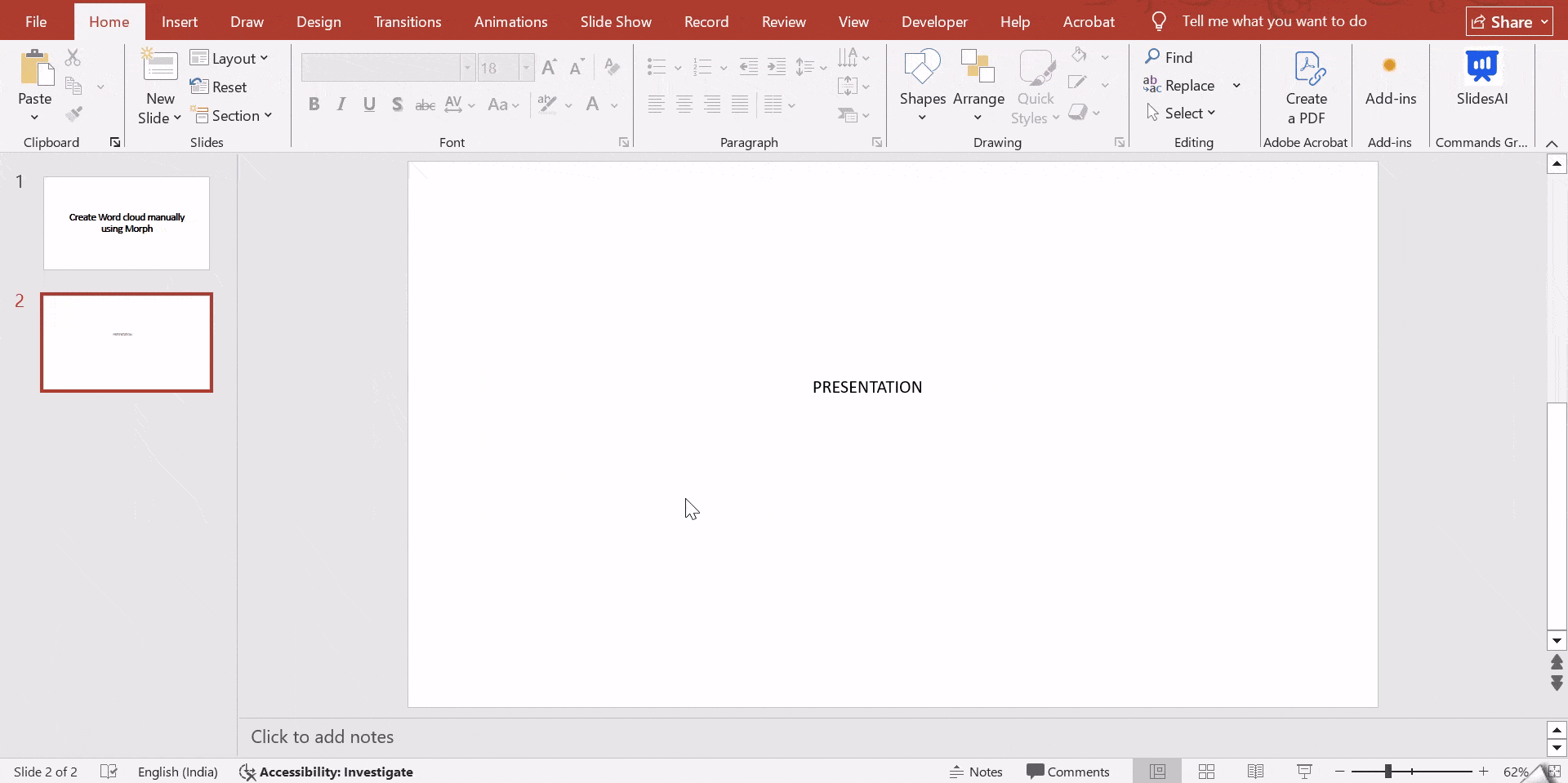Open the Font Size dropdown

click(x=527, y=67)
